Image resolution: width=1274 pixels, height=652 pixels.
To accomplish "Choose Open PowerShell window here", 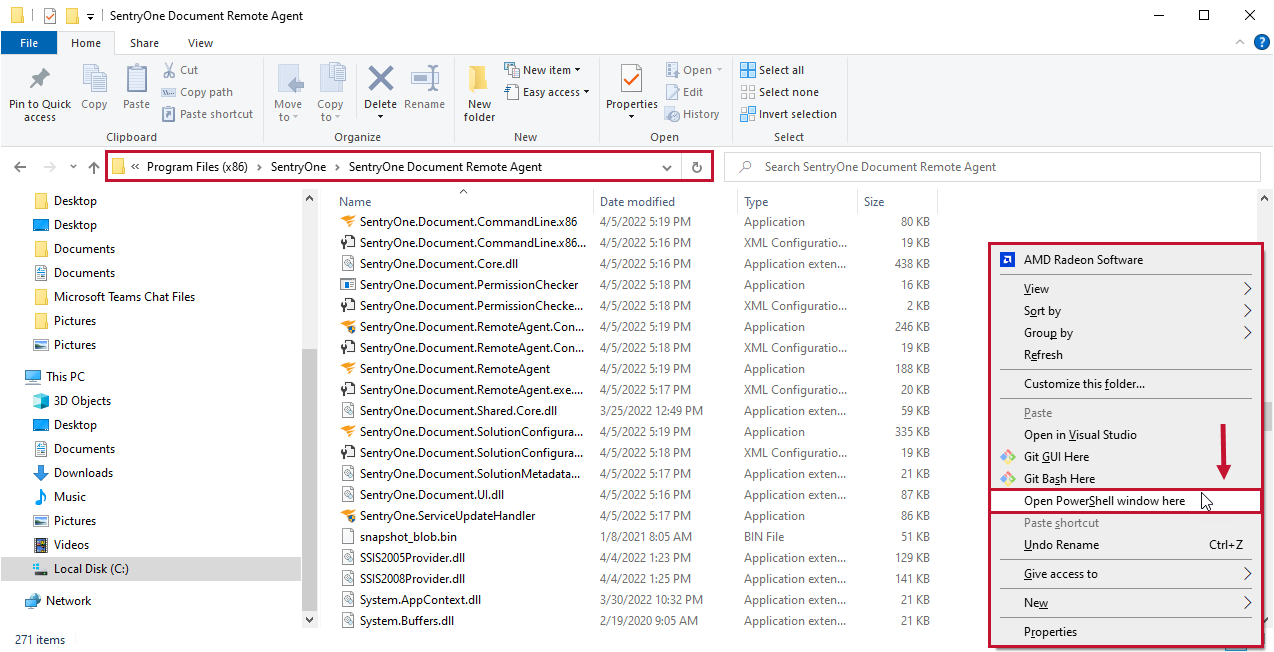I will pyautogui.click(x=1124, y=501).
